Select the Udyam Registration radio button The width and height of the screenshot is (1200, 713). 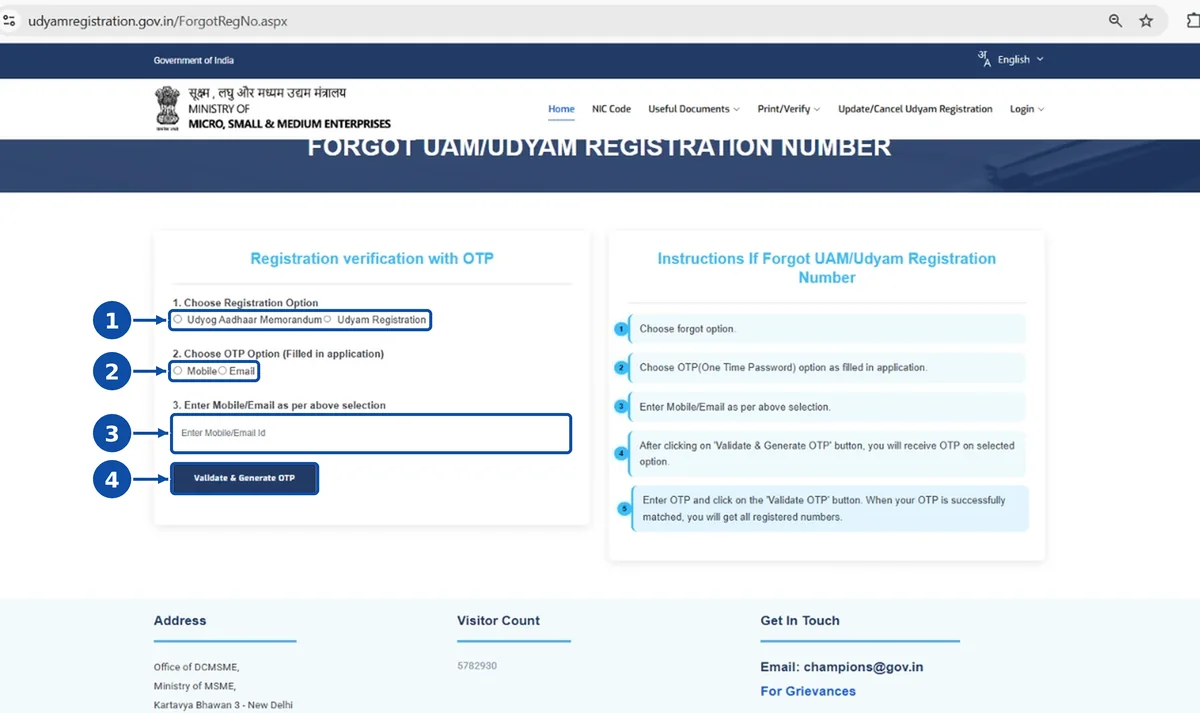pos(328,320)
